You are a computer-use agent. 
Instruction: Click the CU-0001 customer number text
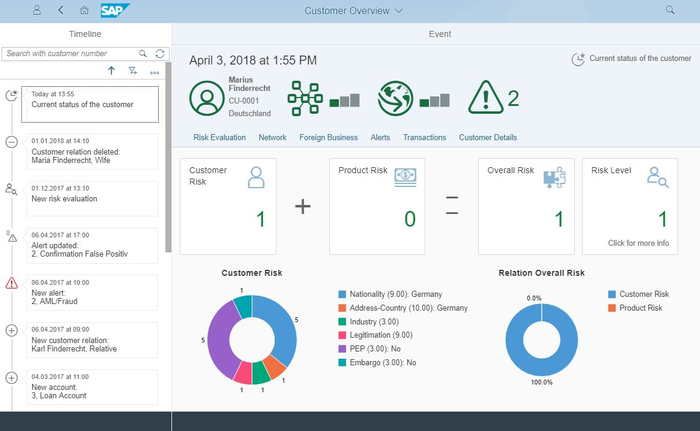coord(244,101)
